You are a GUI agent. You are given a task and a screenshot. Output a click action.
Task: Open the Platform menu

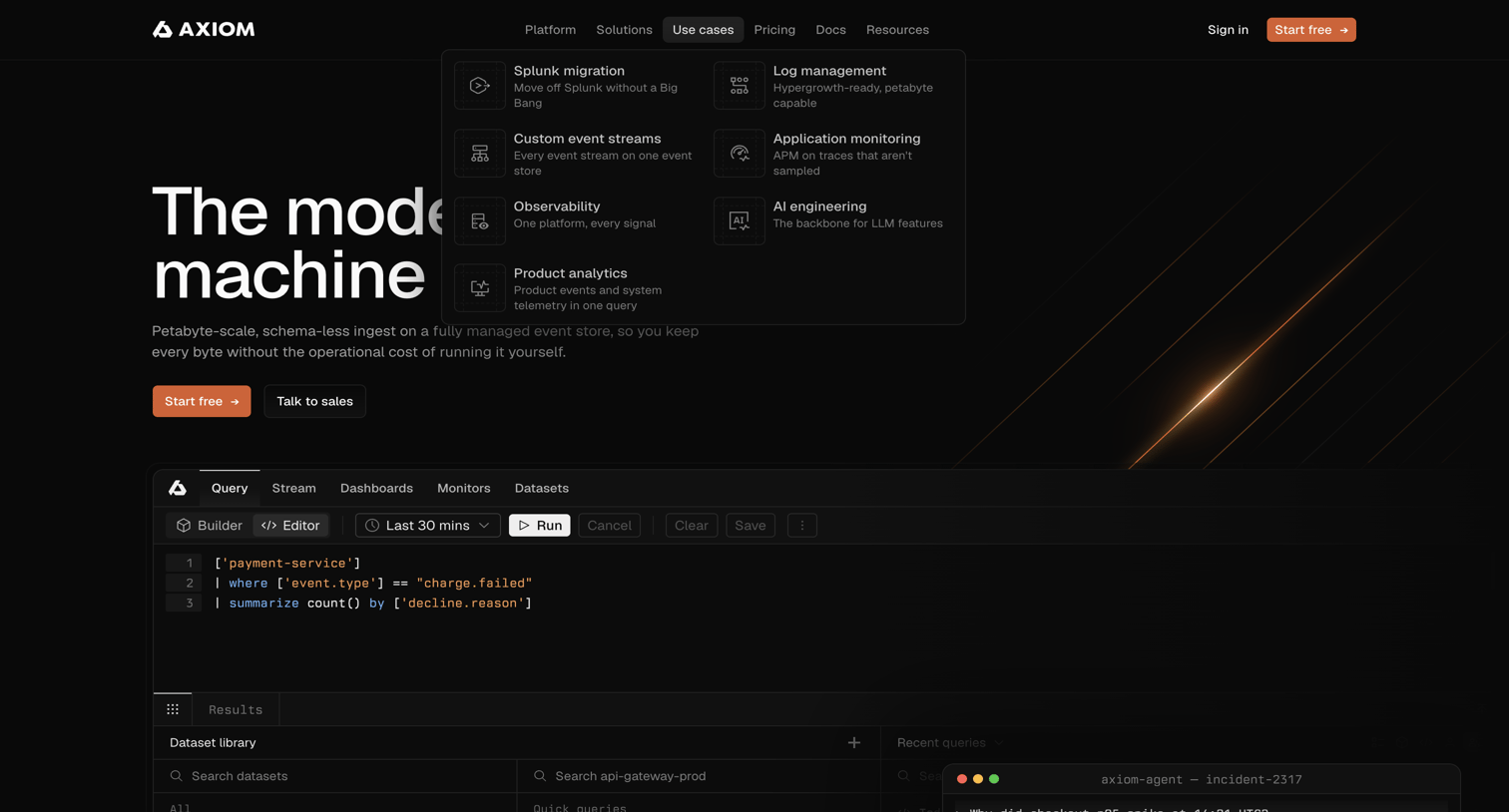550,30
